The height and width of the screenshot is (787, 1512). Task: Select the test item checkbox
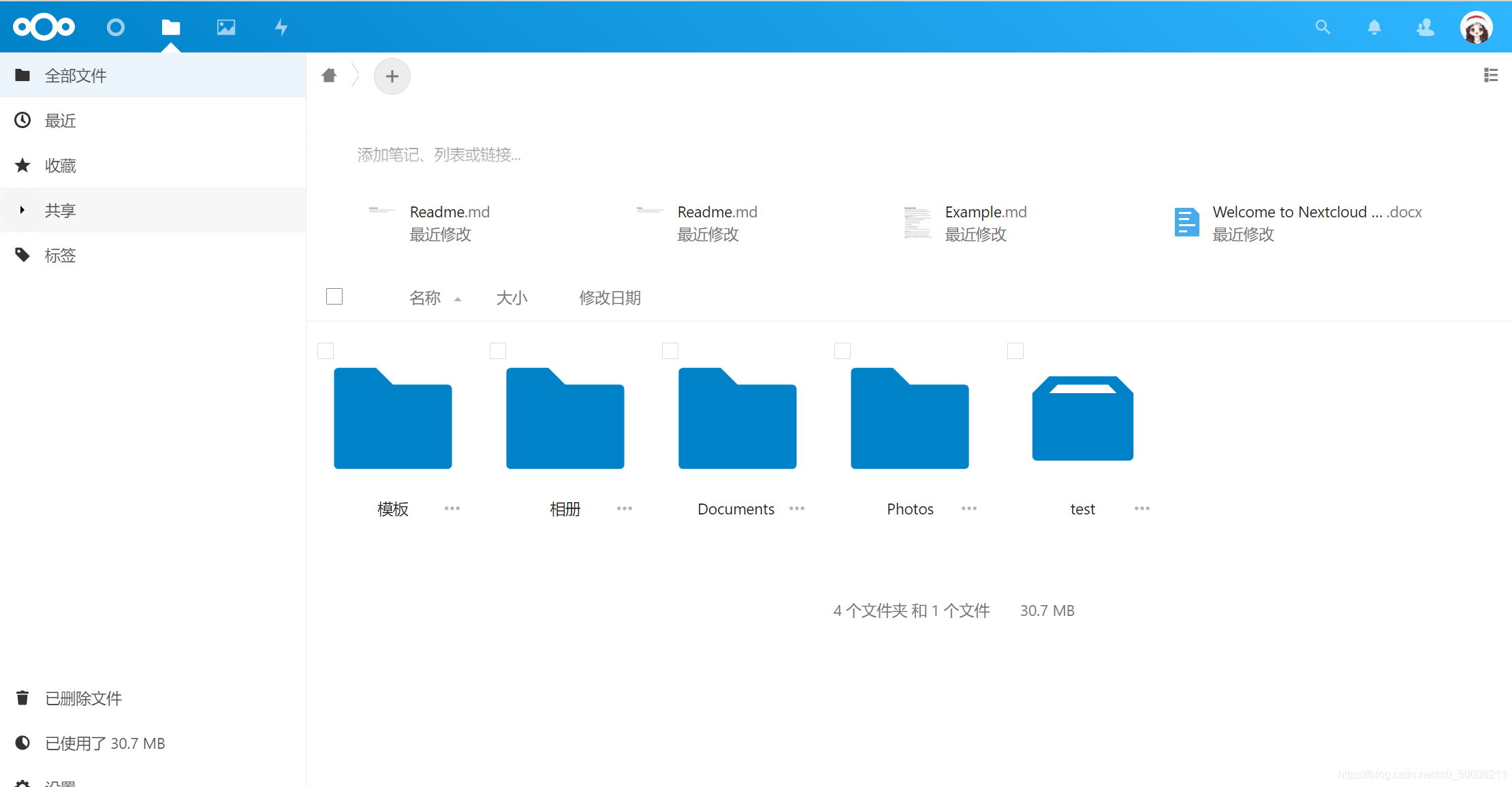1015,351
